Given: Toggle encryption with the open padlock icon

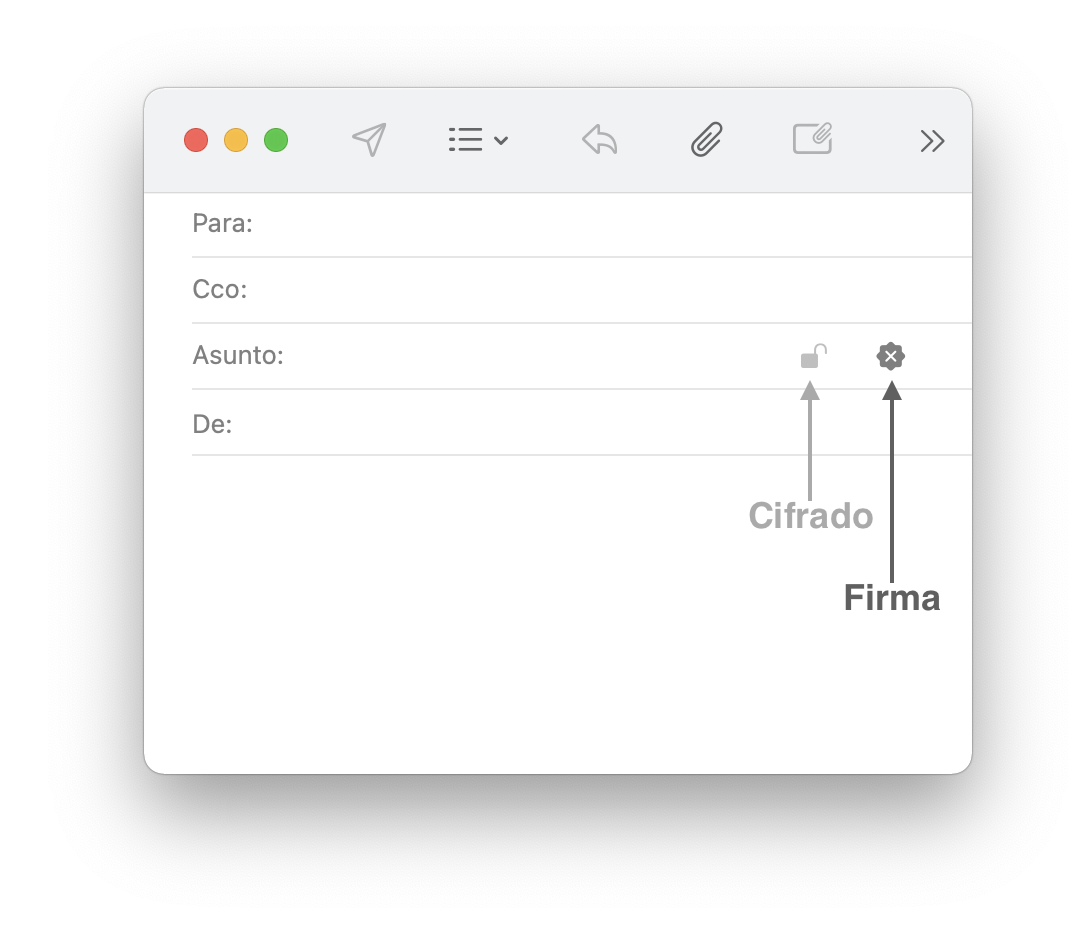Looking at the screenshot, I should coord(812,356).
